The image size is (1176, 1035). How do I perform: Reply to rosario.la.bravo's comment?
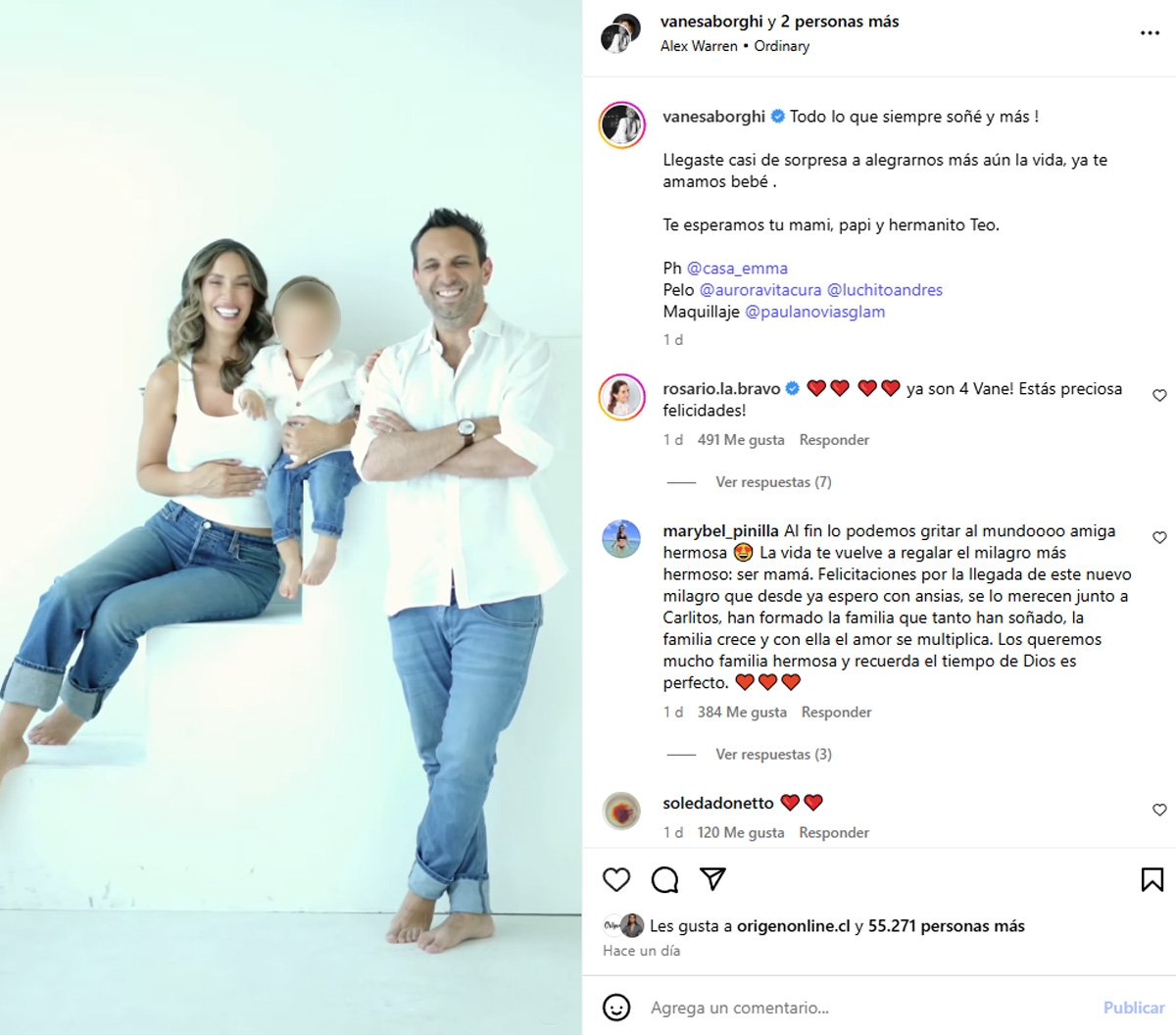[834, 440]
